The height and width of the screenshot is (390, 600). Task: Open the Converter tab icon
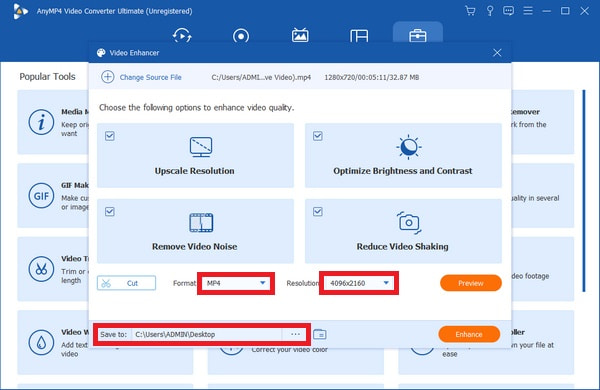click(182, 36)
